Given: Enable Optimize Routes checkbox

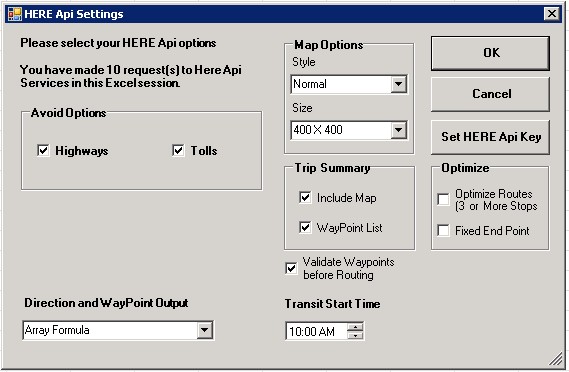Looking at the screenshot, I should [443, 199].
